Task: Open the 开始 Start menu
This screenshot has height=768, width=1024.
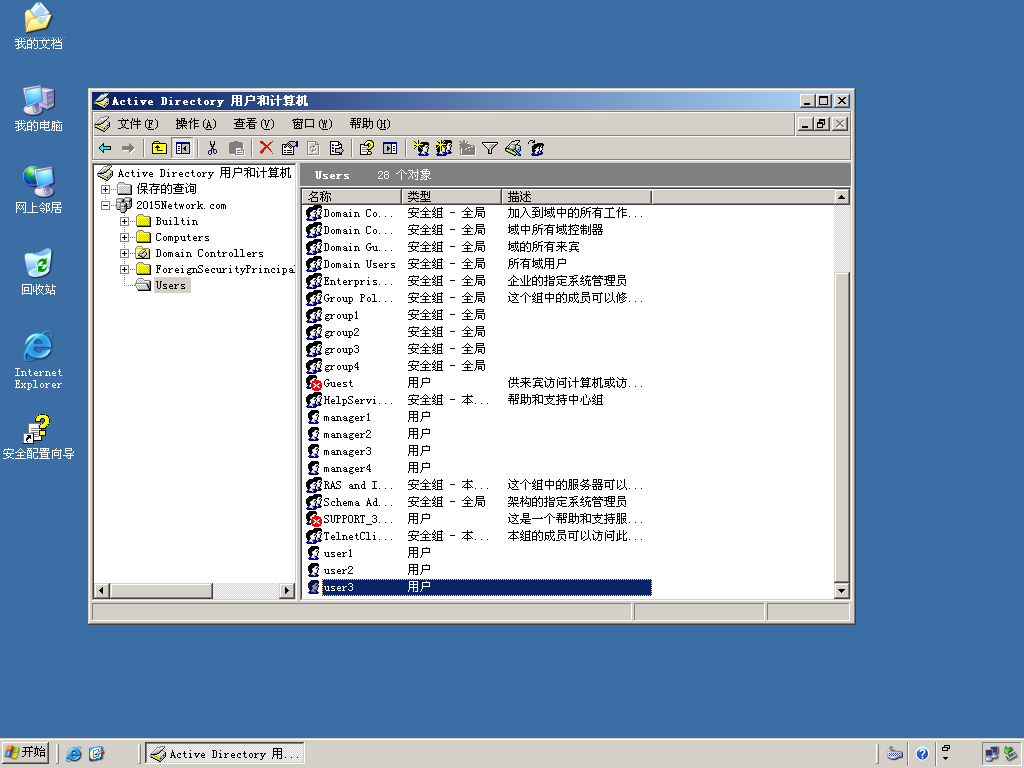Action: pyautogui.click(x=25, y=753)
